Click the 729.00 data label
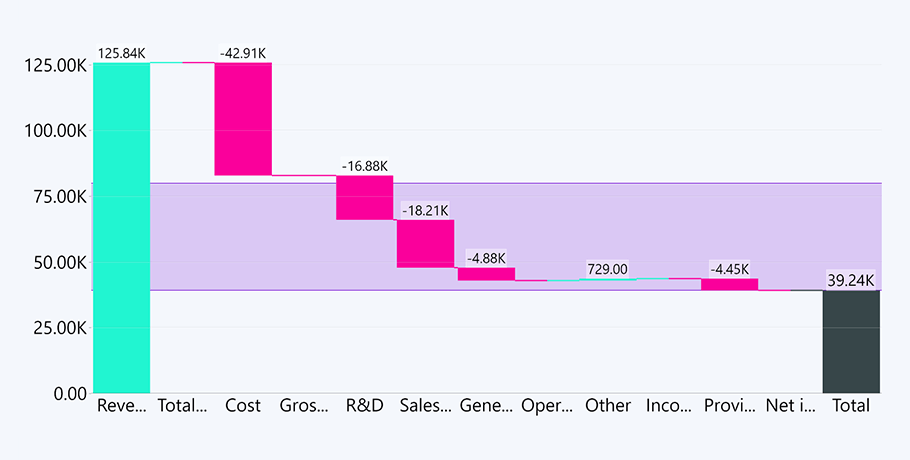 pyautogui.click(x=608, y=269)
